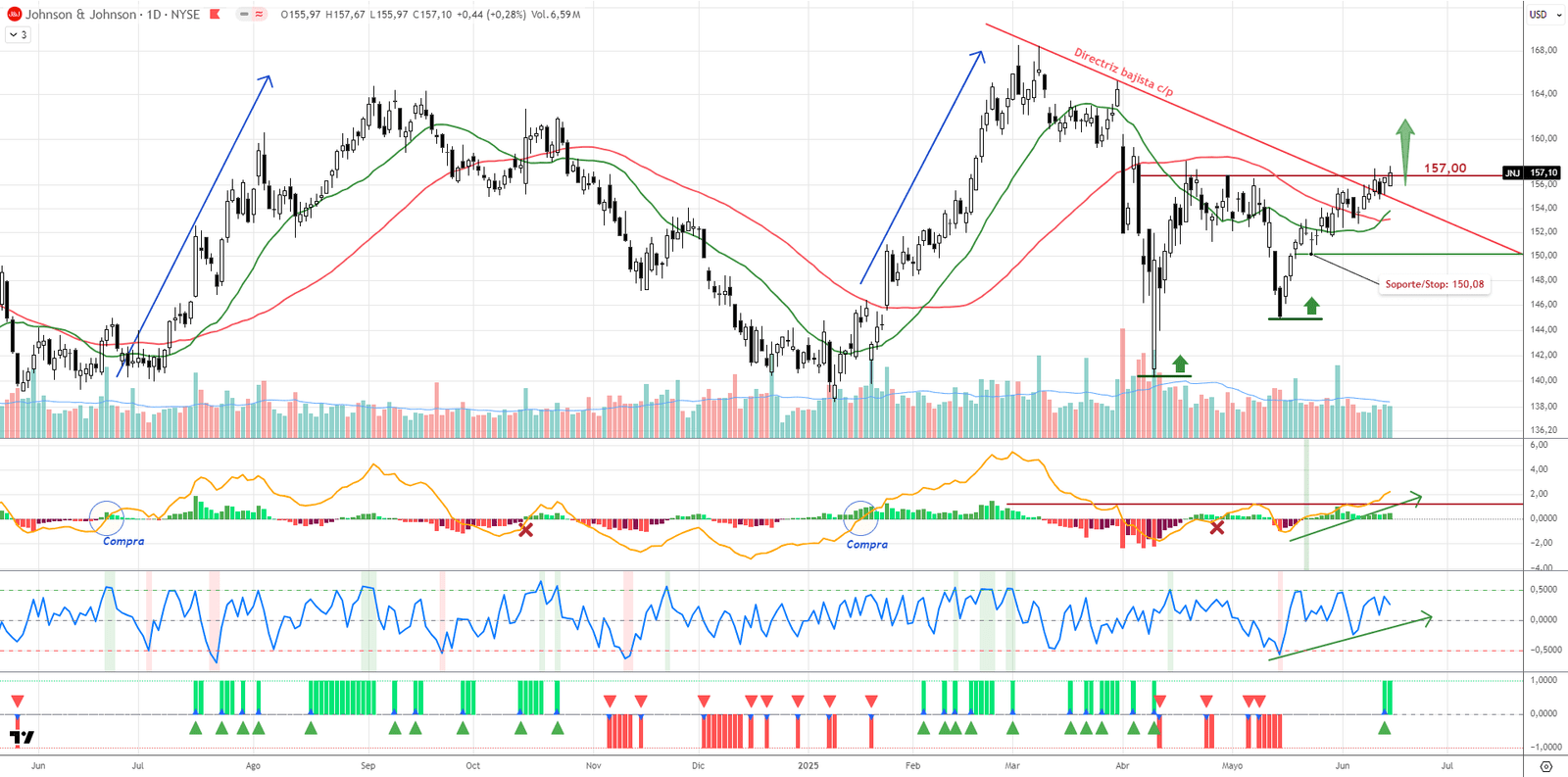Click the -4,00 indicator scale label

(x=1541, y=568)
